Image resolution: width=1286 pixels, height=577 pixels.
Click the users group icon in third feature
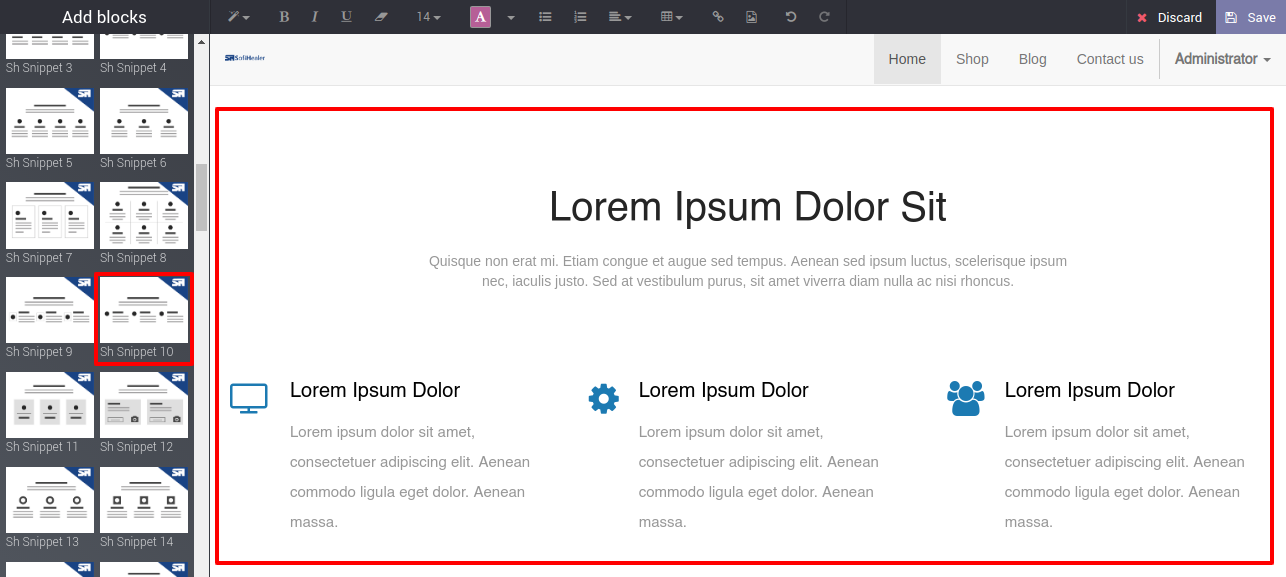click(966, 398)
